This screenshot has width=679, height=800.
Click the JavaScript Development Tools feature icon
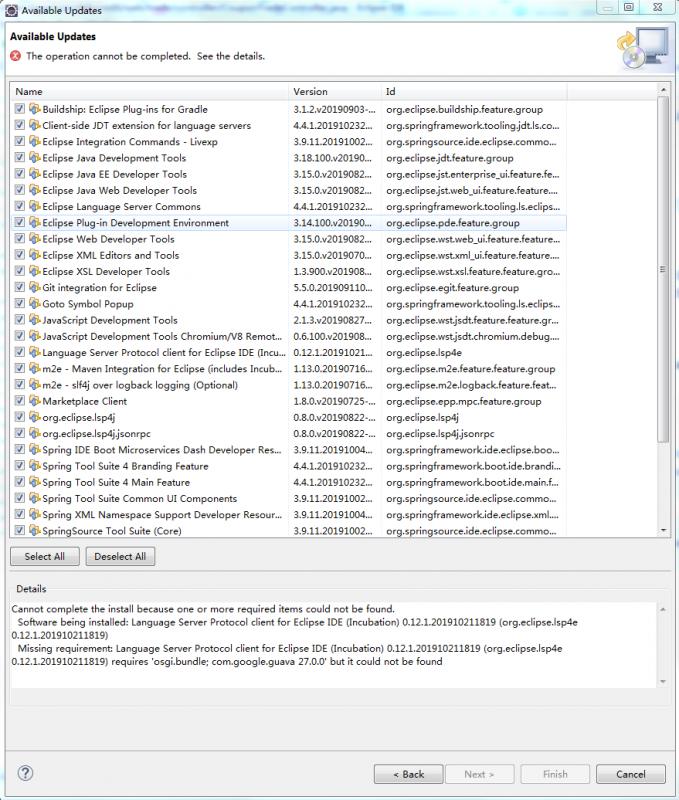click(35, 320)
